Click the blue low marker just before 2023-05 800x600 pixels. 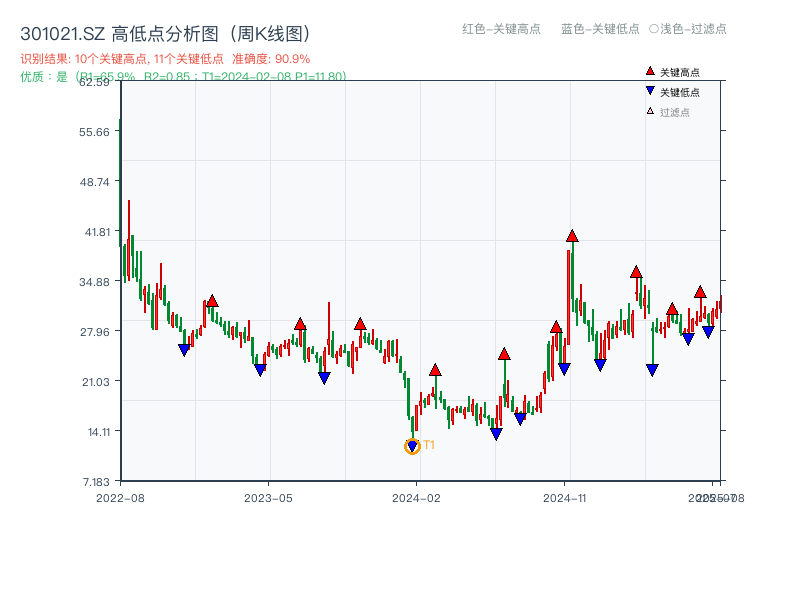pyautogui.click(x=260, y=370)
